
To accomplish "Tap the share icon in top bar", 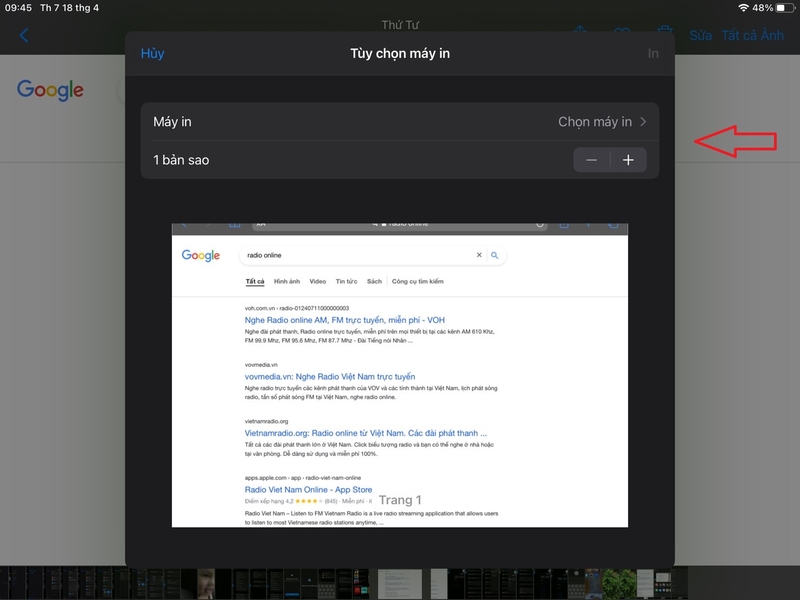I will pyautogui.click(x=580, y=31).
